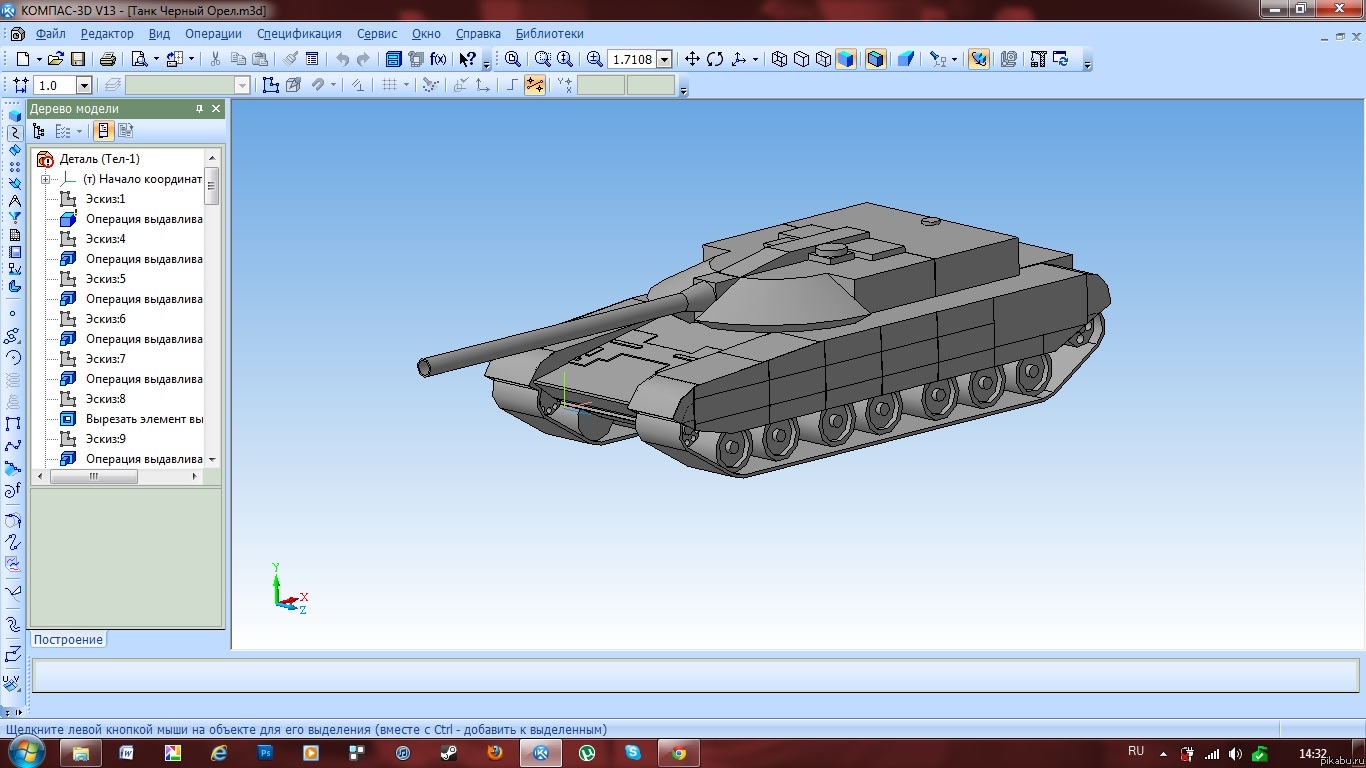Screen dimensions: 1366x768
Task: Undo the last action with the Undo arrow
Action: 342,59
